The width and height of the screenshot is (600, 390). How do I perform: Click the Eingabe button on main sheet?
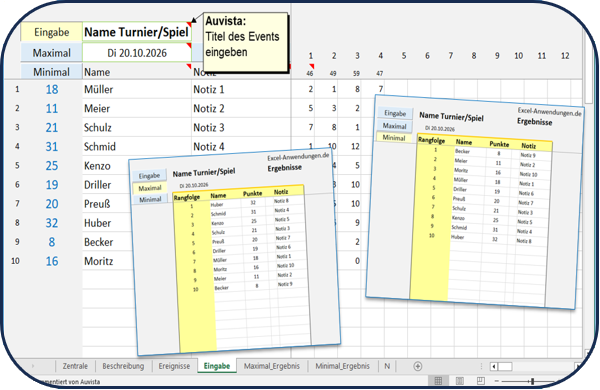coord(51,32)
